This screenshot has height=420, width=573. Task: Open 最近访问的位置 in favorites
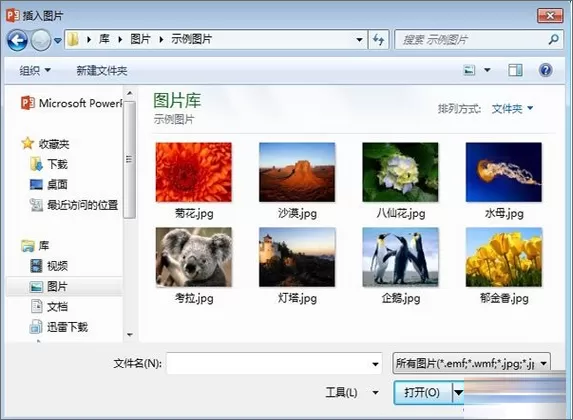click(x=74, y=205)
